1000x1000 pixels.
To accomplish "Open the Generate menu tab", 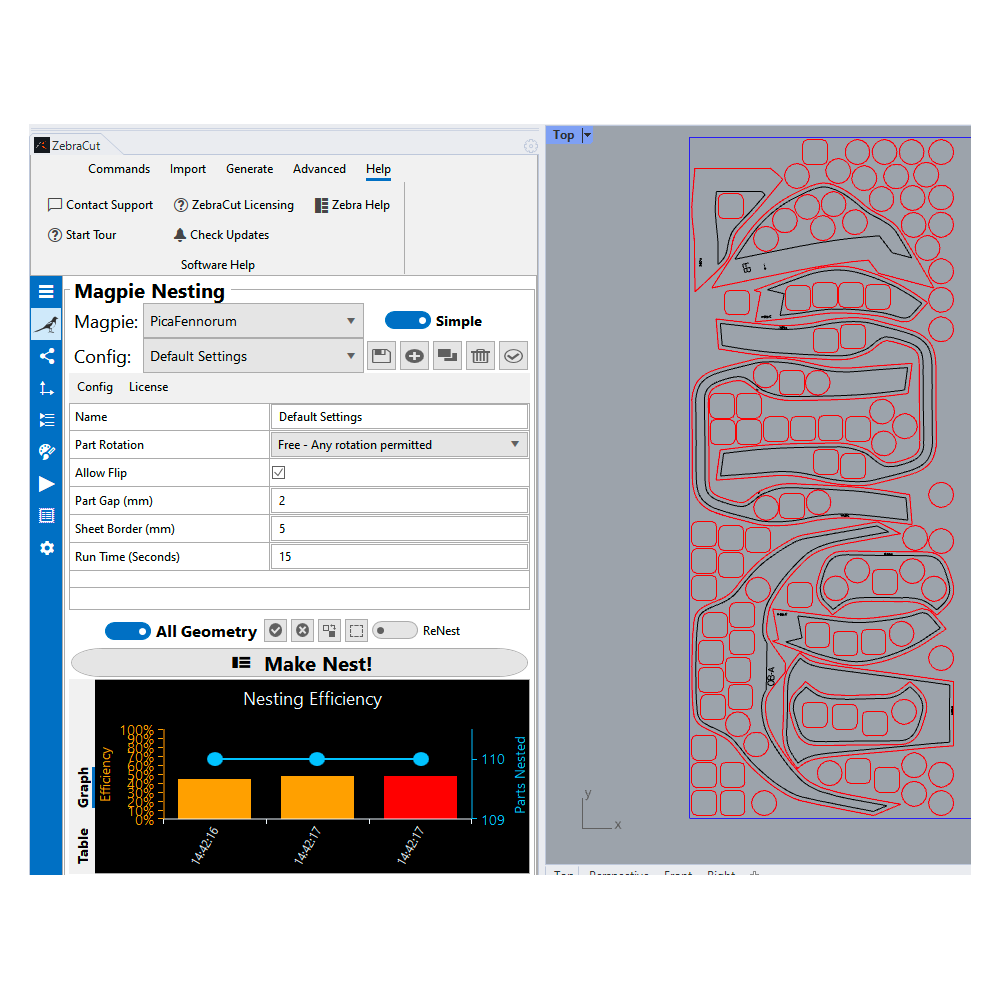I will 249,169.
